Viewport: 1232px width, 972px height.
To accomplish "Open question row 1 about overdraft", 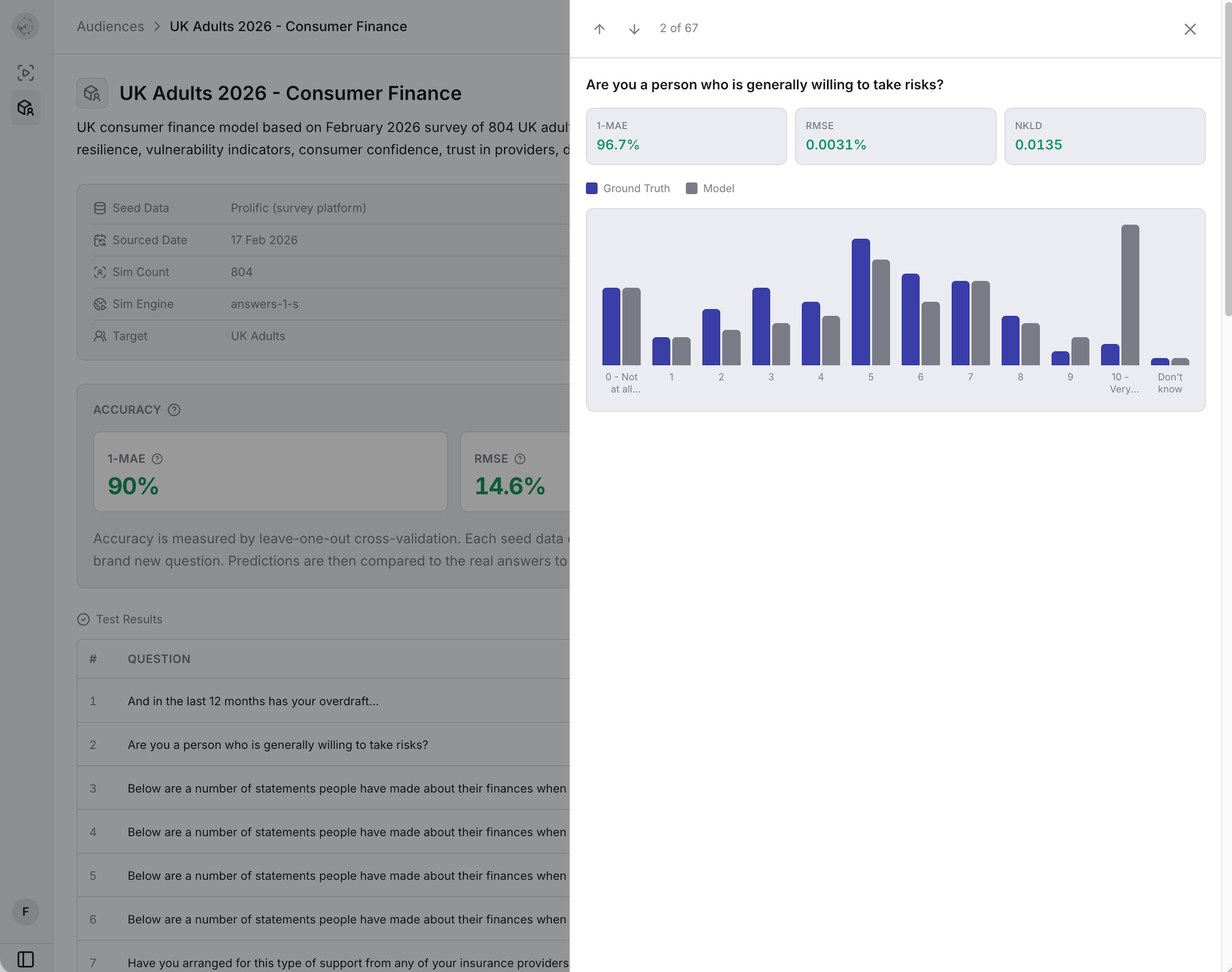I will coord(253,701).
